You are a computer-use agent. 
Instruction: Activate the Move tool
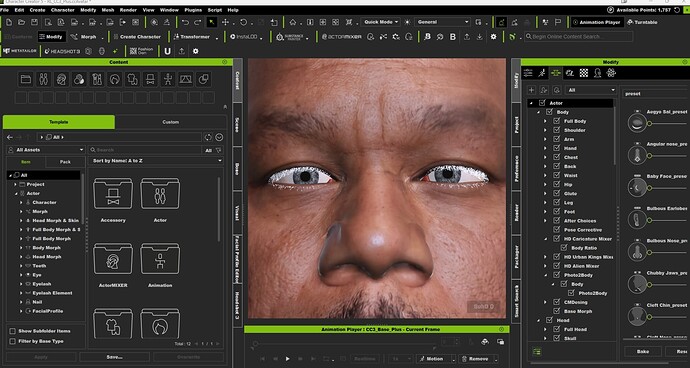[225, 22]
